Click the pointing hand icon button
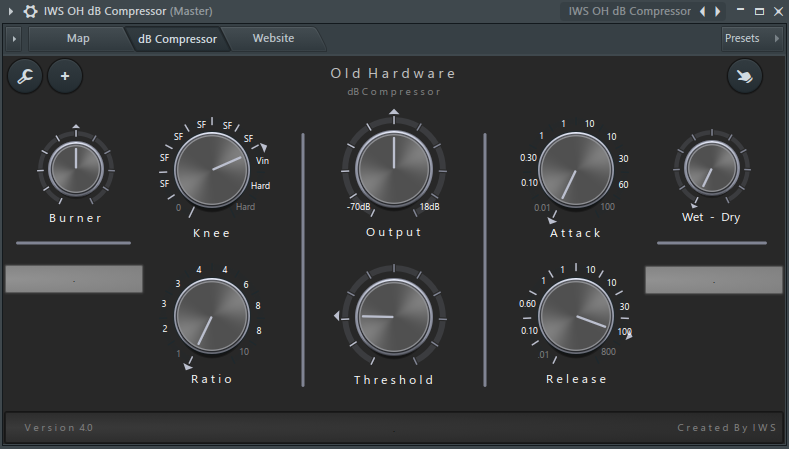Viewport: 789px width, 449px height. pyautogui.click(x=745, y=77)
